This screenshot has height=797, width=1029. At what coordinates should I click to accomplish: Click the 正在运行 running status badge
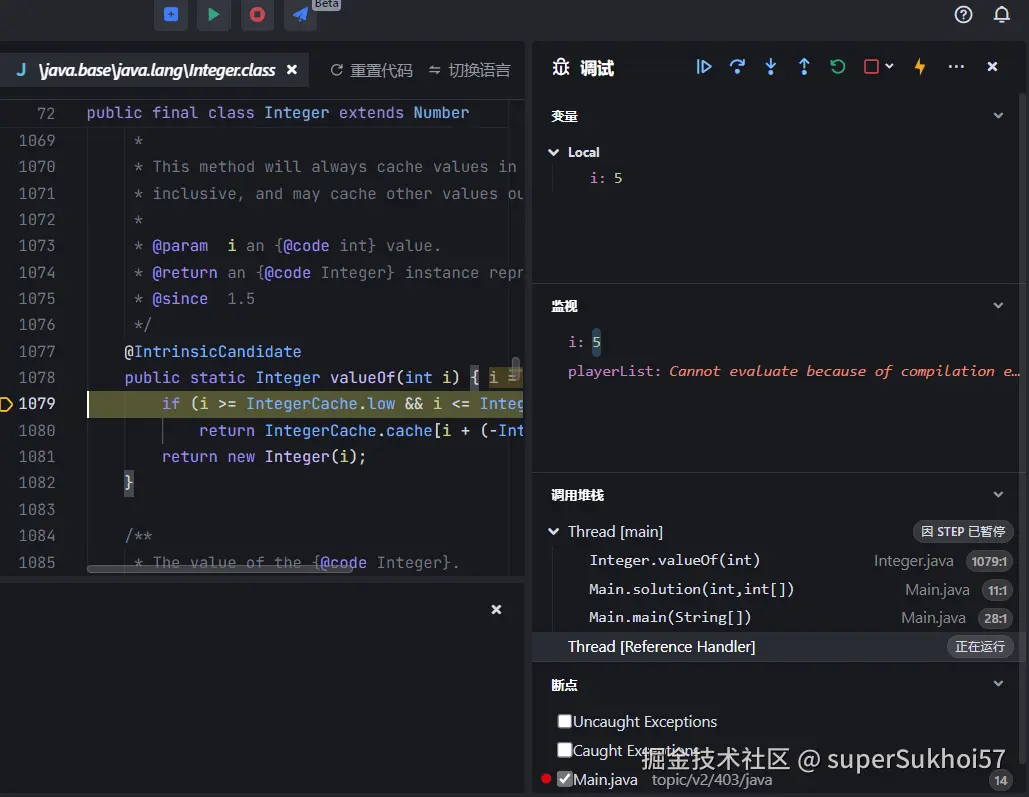click(980, 647)
